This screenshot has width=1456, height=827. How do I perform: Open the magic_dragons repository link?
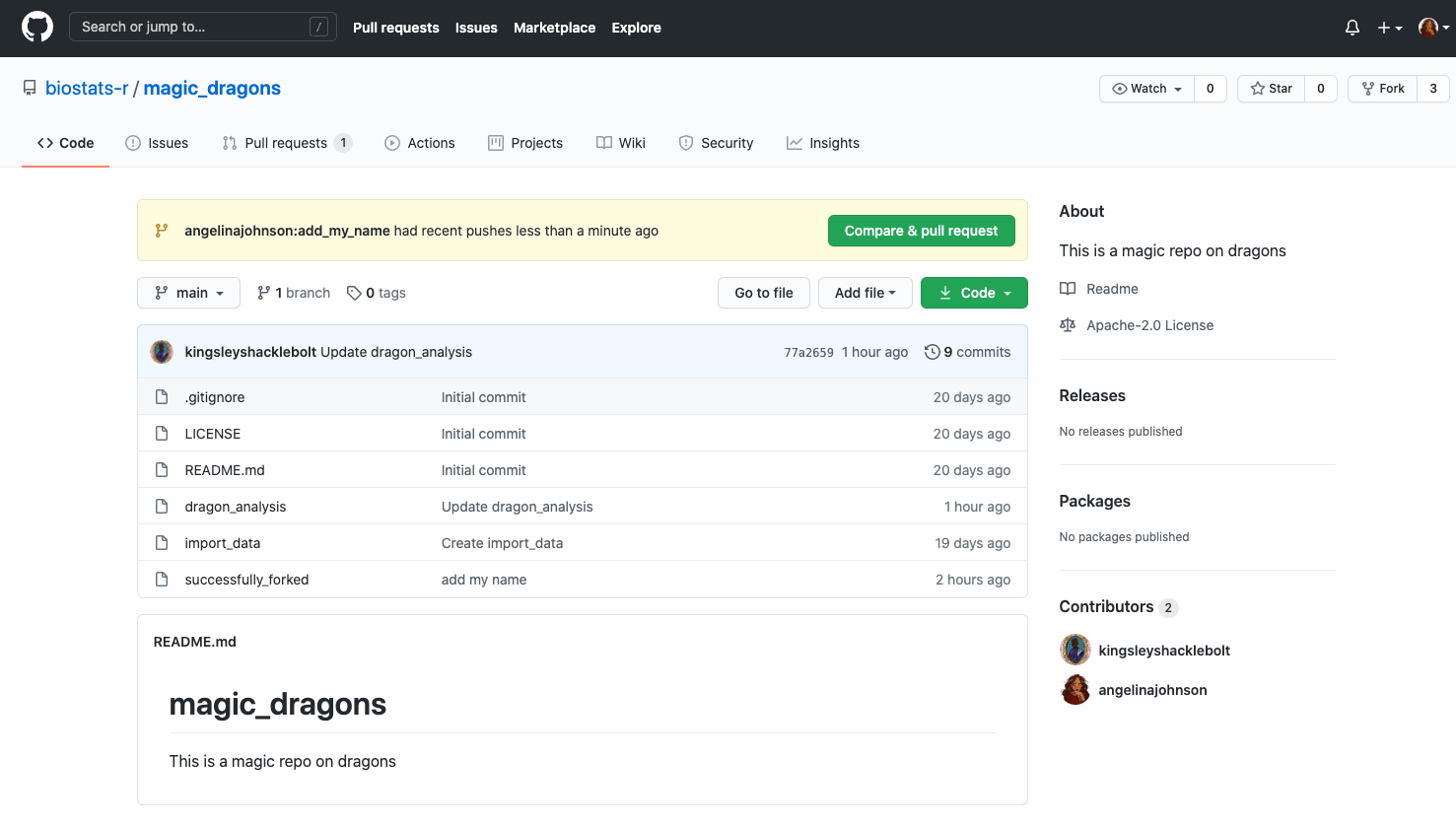(212, 88)
